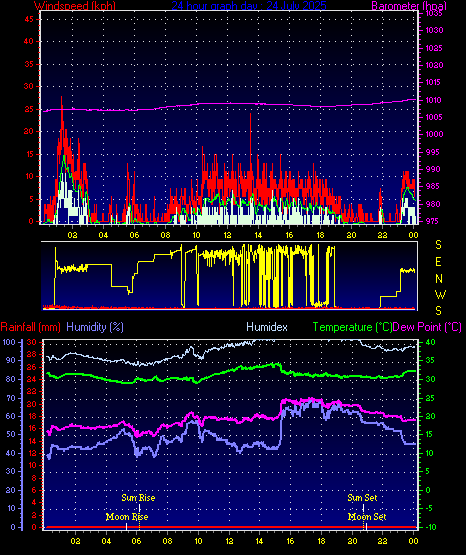Viewport: 466px width, 555px height.
Task: Click the 'Sun Rise' marker label
Action: (138, 498)
